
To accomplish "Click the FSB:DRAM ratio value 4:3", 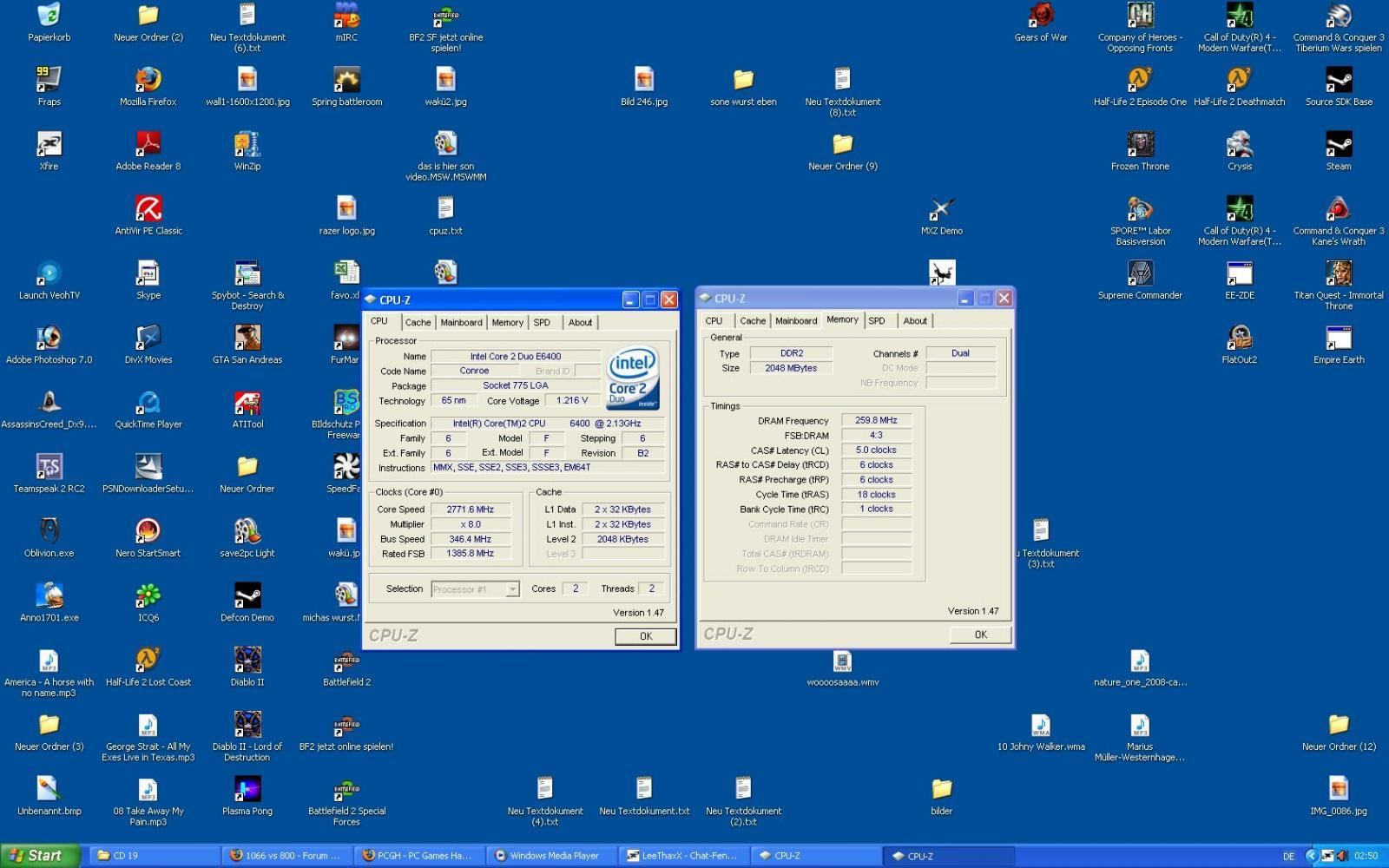I will click(x=876, y=435).
